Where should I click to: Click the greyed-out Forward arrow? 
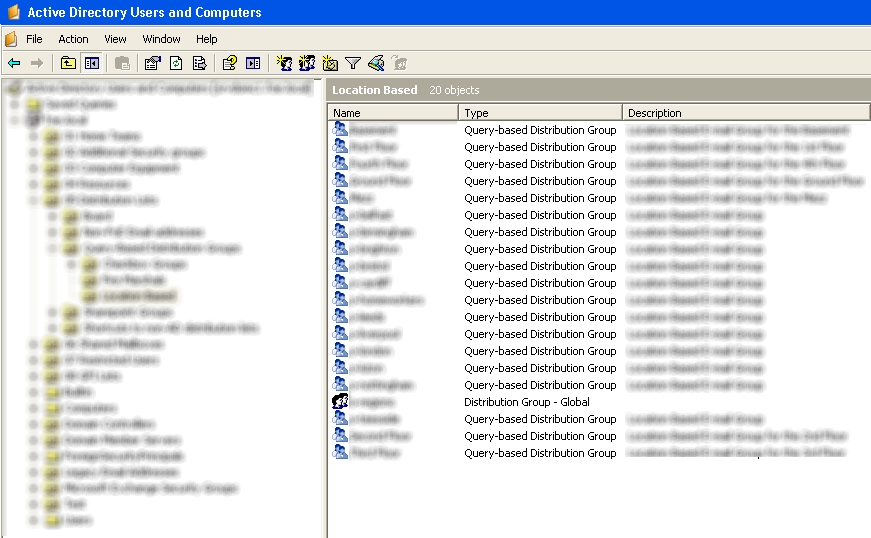37,64
